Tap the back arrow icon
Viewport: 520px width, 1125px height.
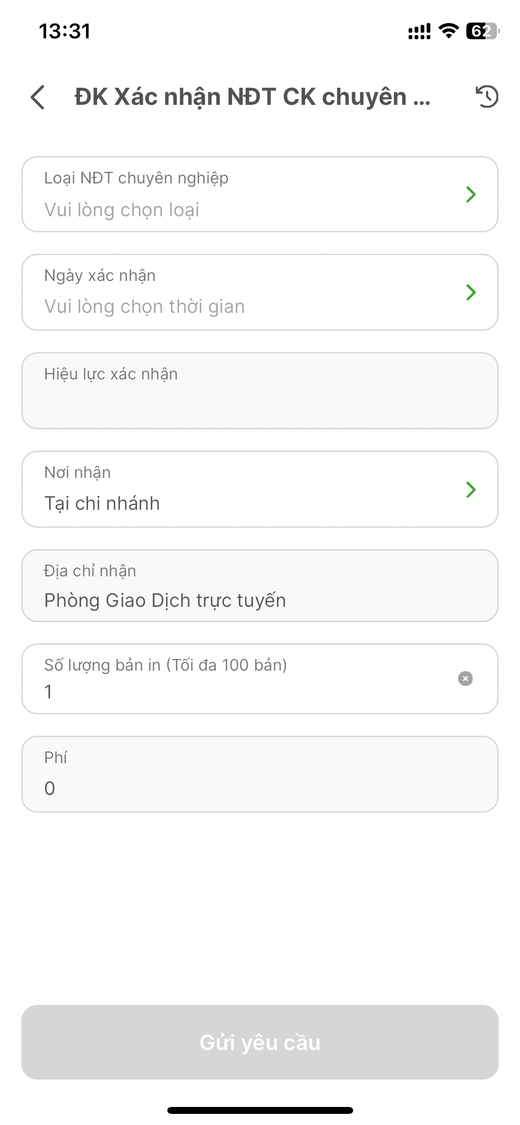tap(37, 97)
